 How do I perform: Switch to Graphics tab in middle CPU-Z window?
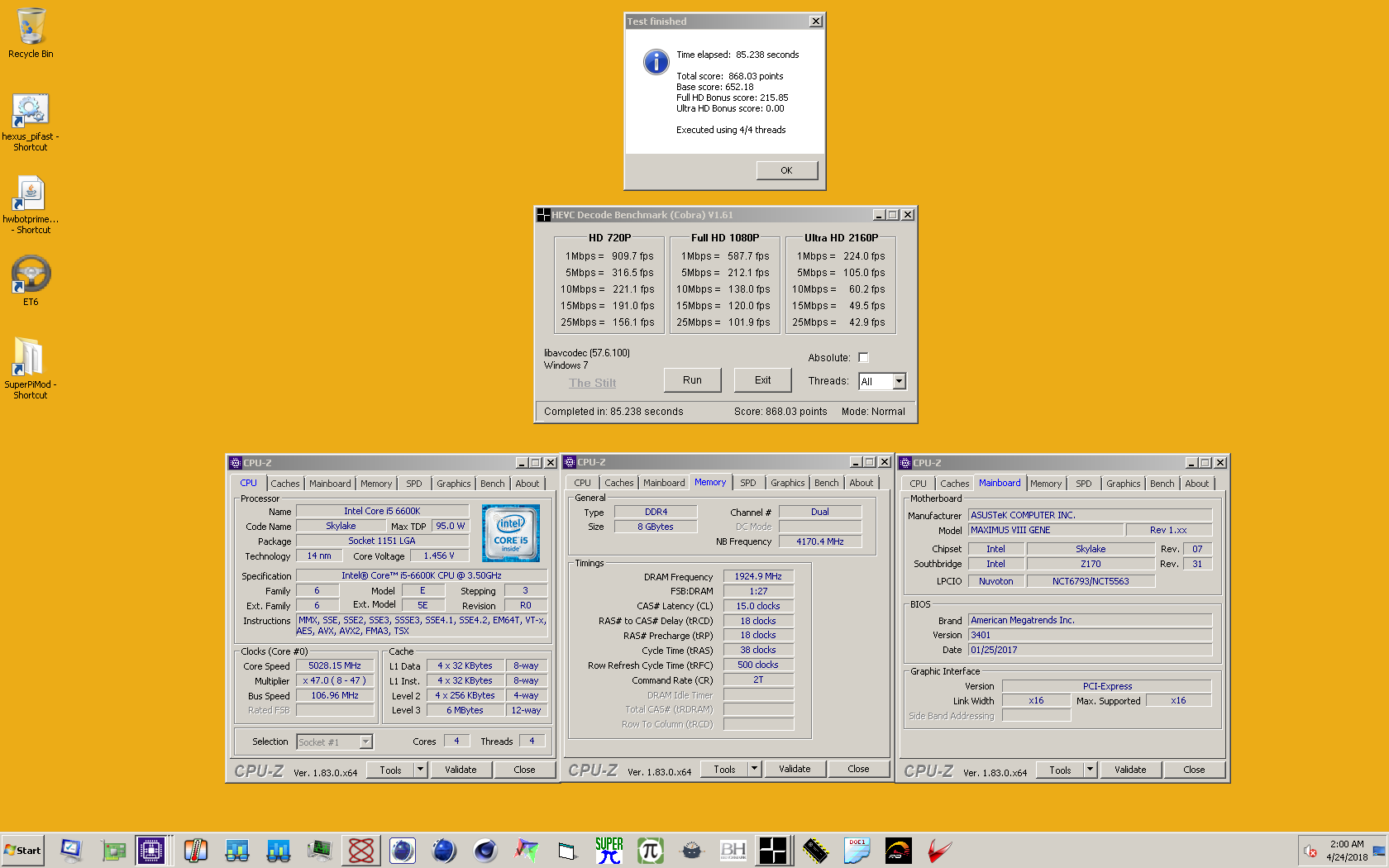[x=788, y=483]
